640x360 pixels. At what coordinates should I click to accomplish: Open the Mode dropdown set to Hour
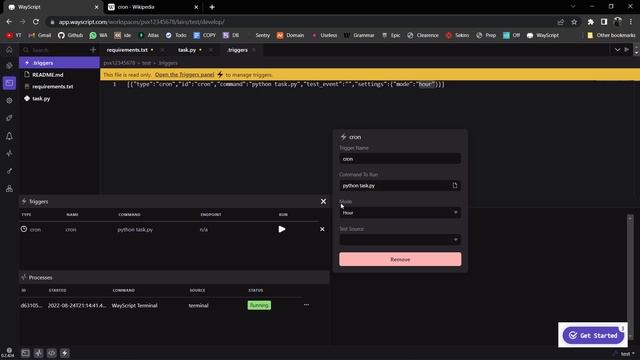[400, 213]
